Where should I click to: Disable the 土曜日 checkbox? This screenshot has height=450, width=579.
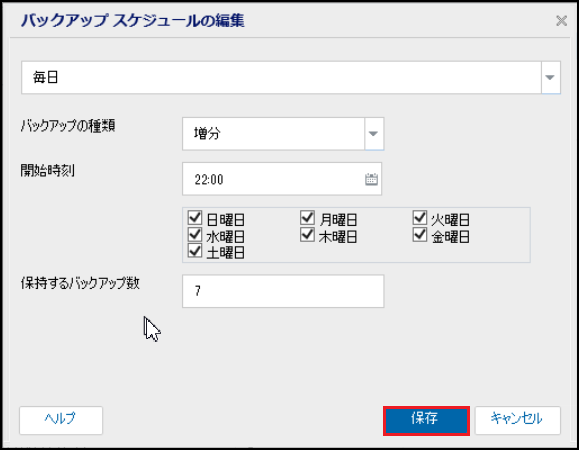[x=195, y=251]
